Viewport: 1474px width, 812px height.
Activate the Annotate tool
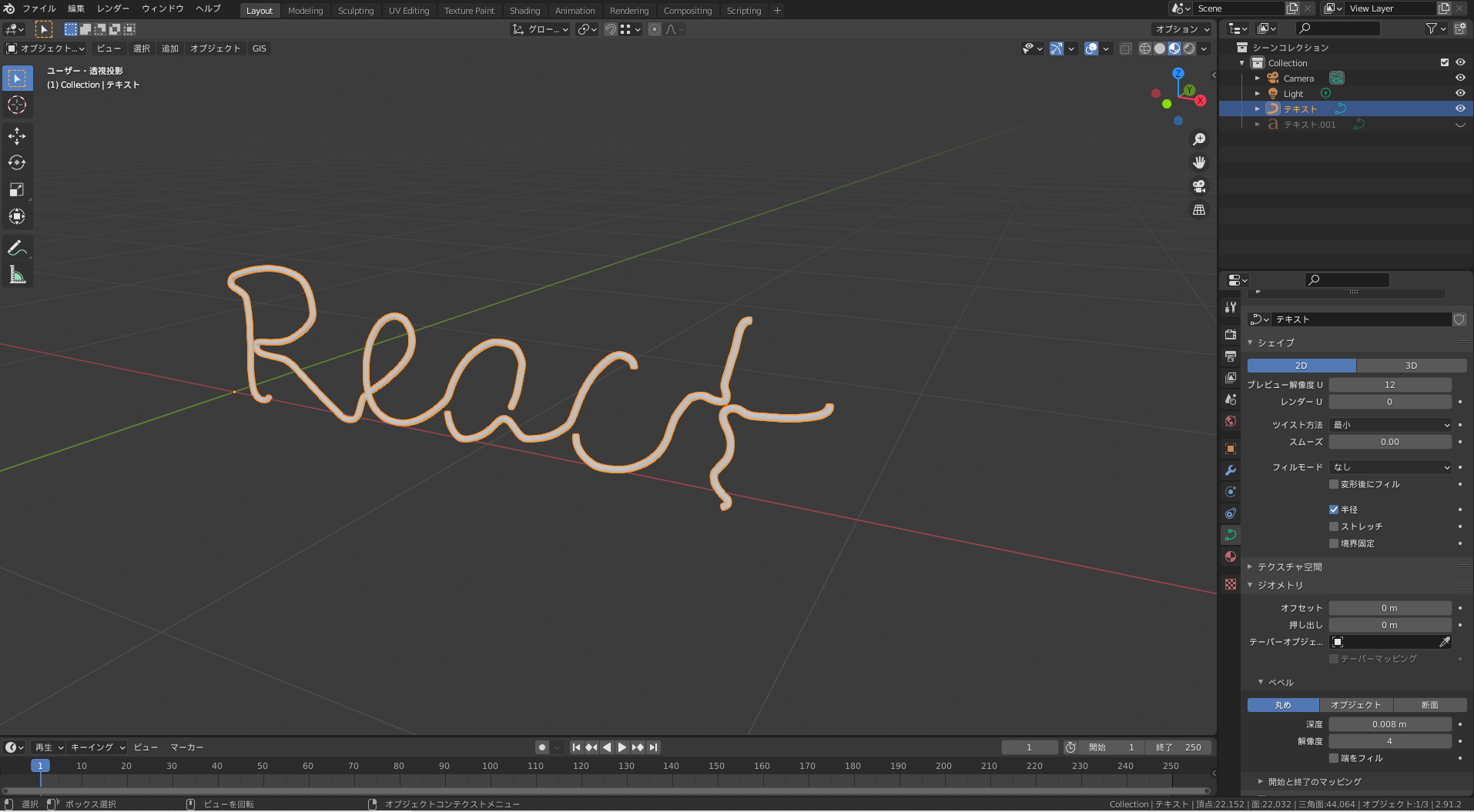coord(17,248)
